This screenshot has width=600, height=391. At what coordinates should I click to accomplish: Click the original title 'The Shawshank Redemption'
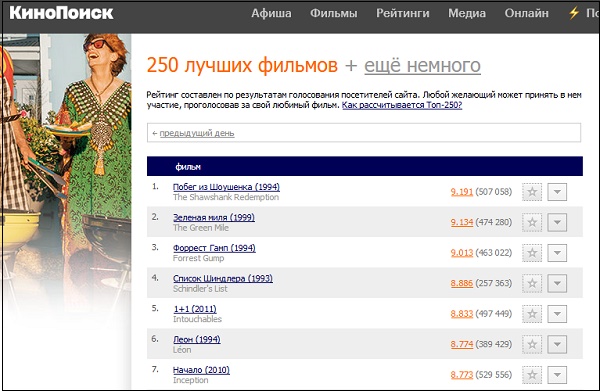(x=226, y=197)
